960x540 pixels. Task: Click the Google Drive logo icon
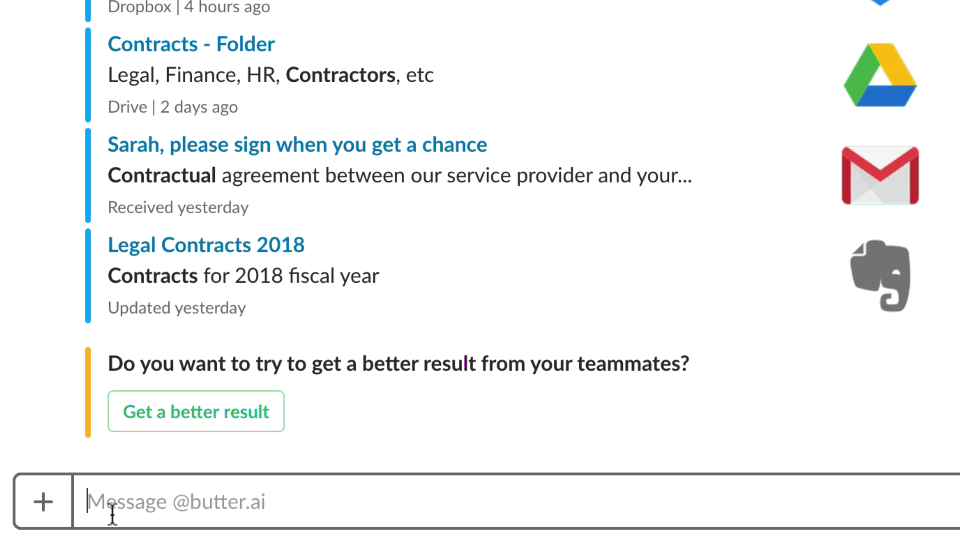point(880,75)
